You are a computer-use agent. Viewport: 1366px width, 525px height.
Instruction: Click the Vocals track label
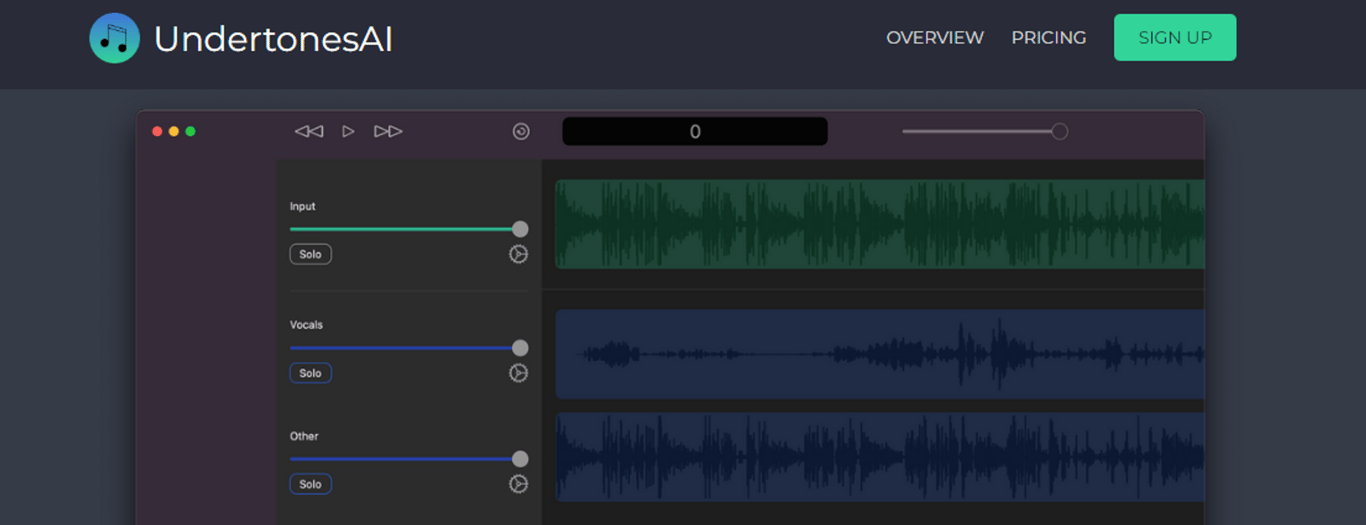coord(306,325)
